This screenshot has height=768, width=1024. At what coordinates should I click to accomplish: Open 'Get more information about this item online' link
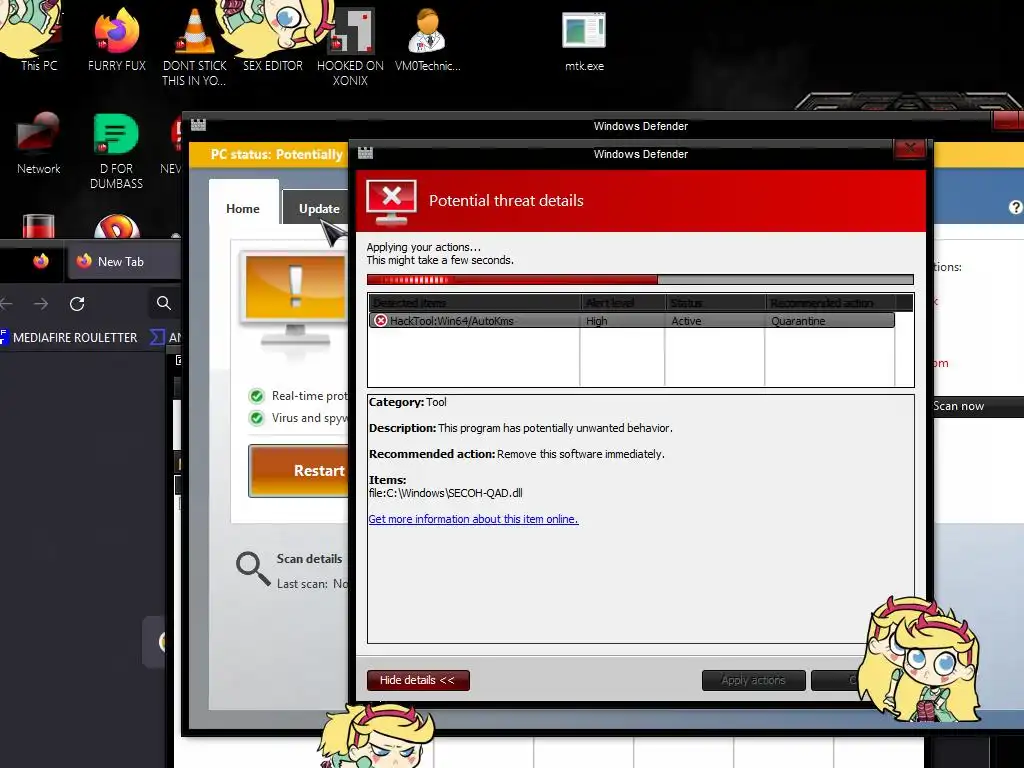(x=473, y=519)
